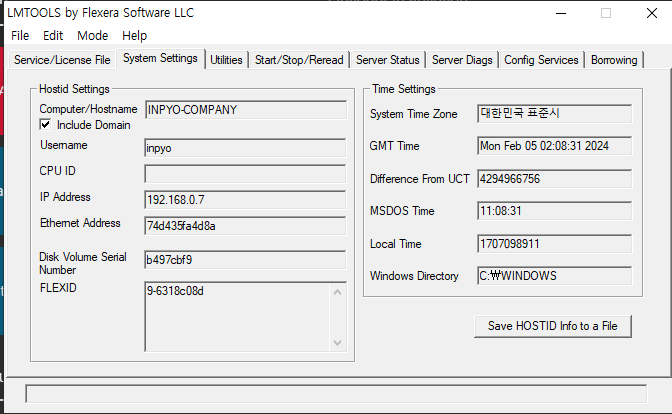Click the FLEXID scrollbar down arrow
Viewport: 672px width, 414px height.
tap(338, 342)
